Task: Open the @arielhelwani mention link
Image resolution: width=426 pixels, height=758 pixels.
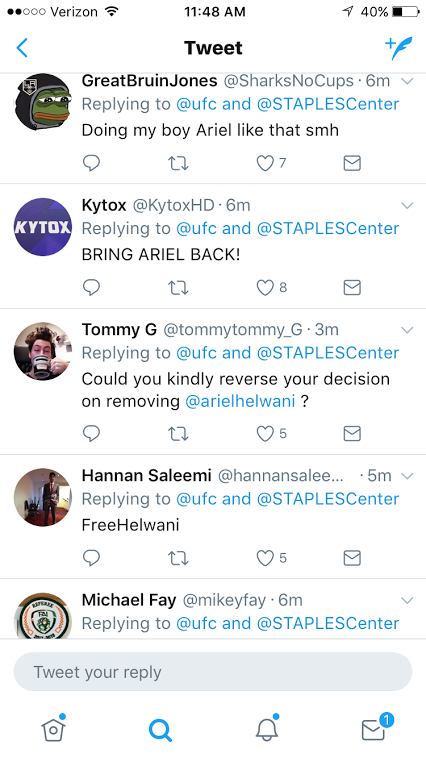Action: pyautogui.click(x=240, y=401)
